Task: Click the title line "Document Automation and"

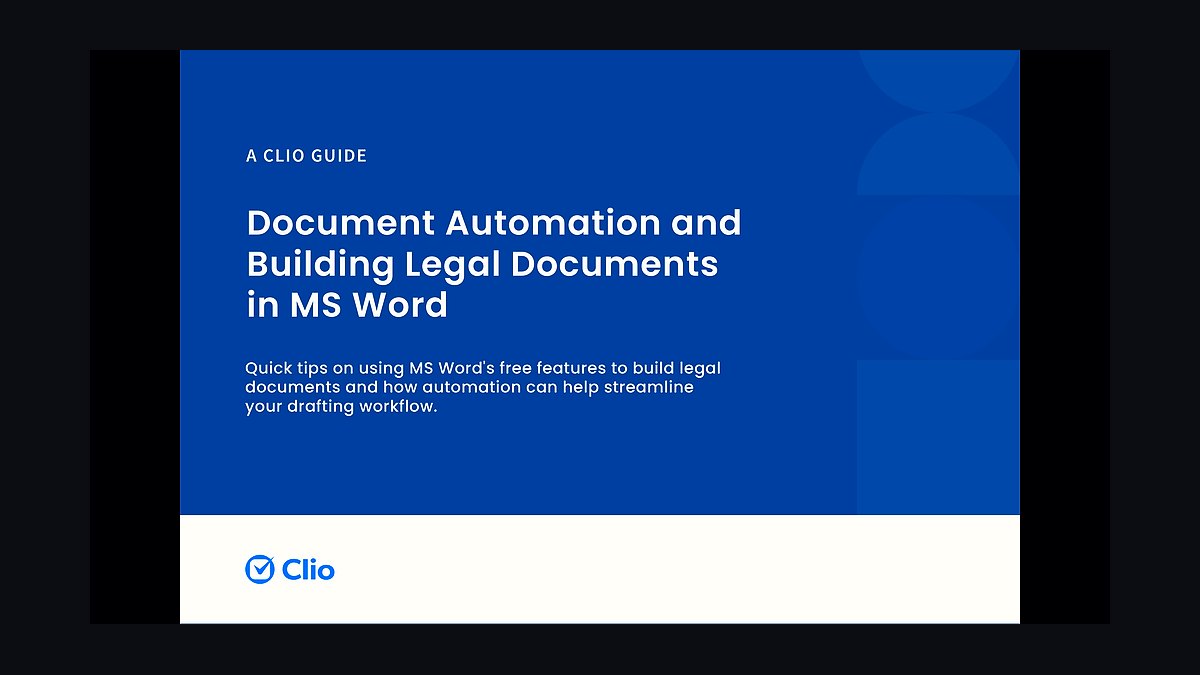Action: pyautogui.click(x=494, y=222)
